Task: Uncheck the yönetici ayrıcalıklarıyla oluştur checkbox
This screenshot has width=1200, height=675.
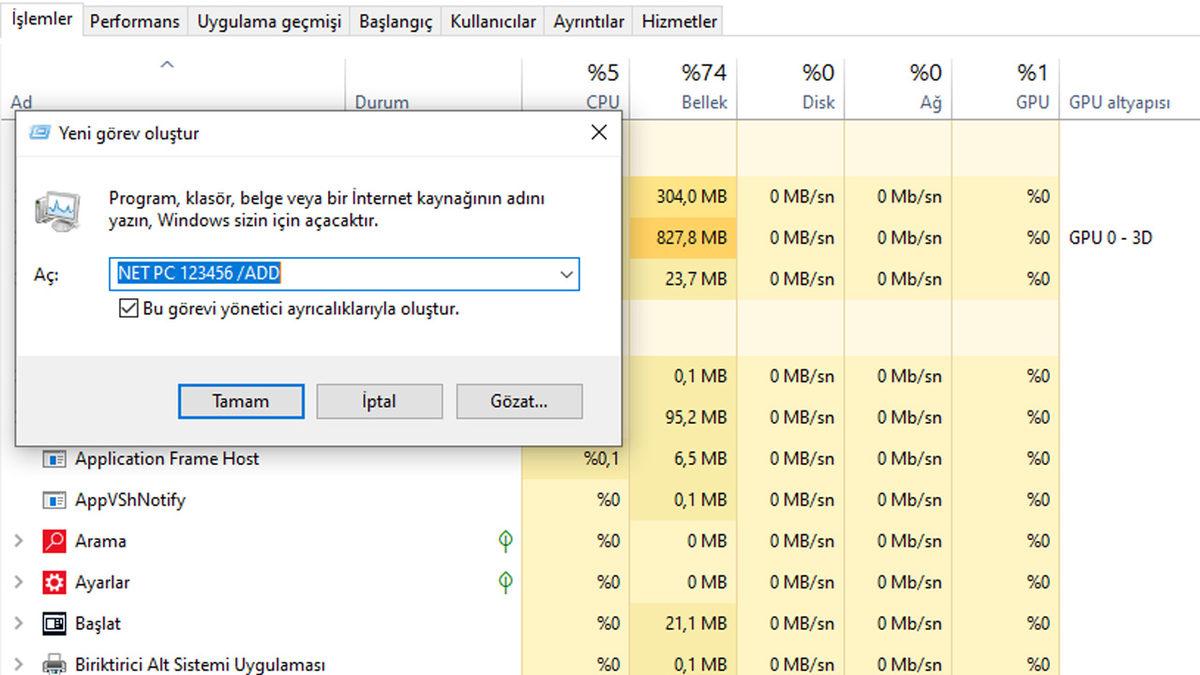Action: 128,309
